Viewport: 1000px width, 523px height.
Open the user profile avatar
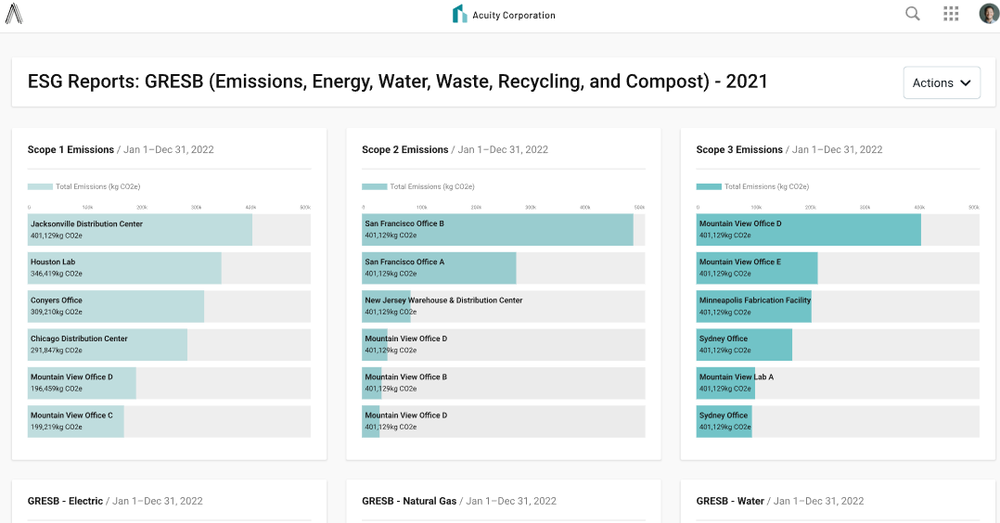988,14
